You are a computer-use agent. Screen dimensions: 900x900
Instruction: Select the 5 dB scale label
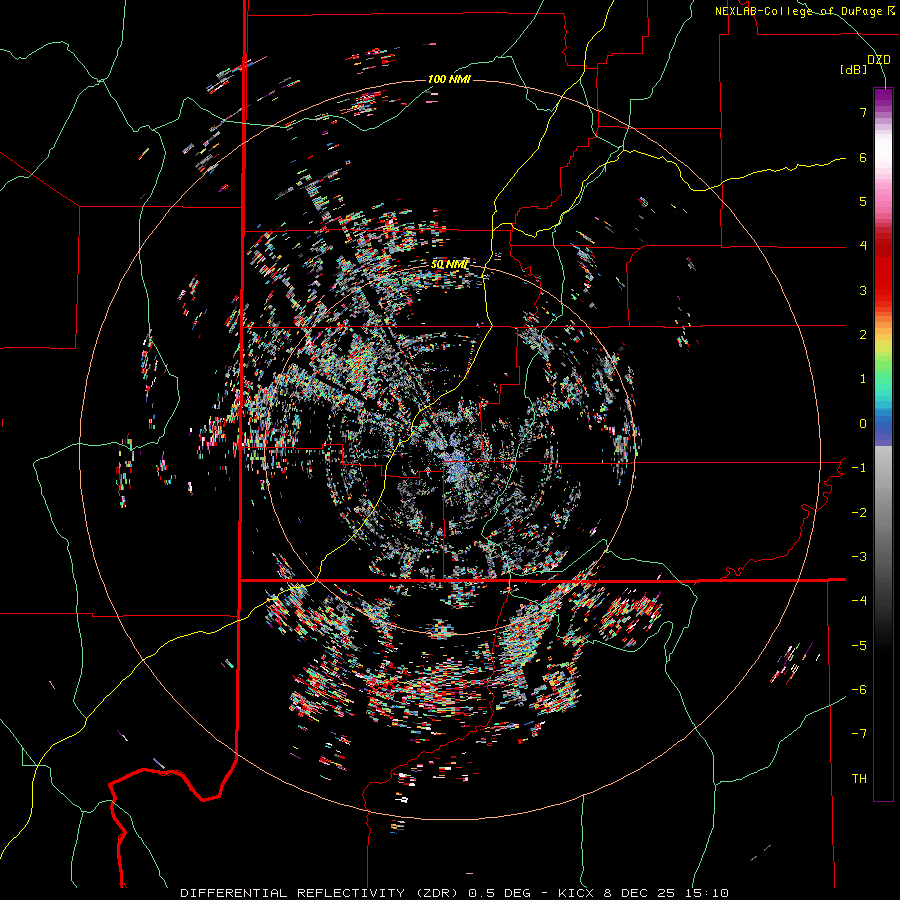click(x=863, y=201)
